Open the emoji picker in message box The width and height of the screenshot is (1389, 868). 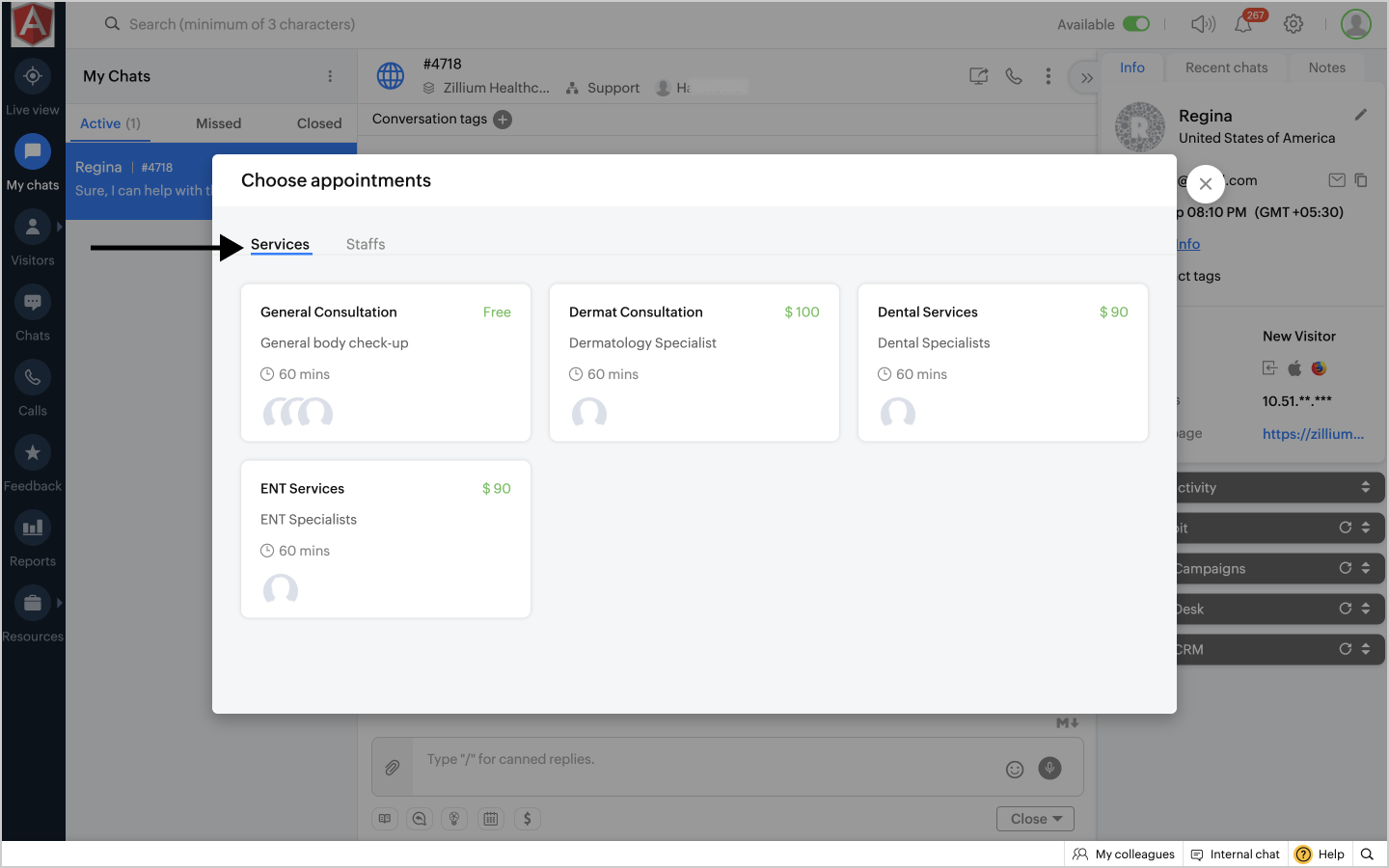pos(1015,769)
